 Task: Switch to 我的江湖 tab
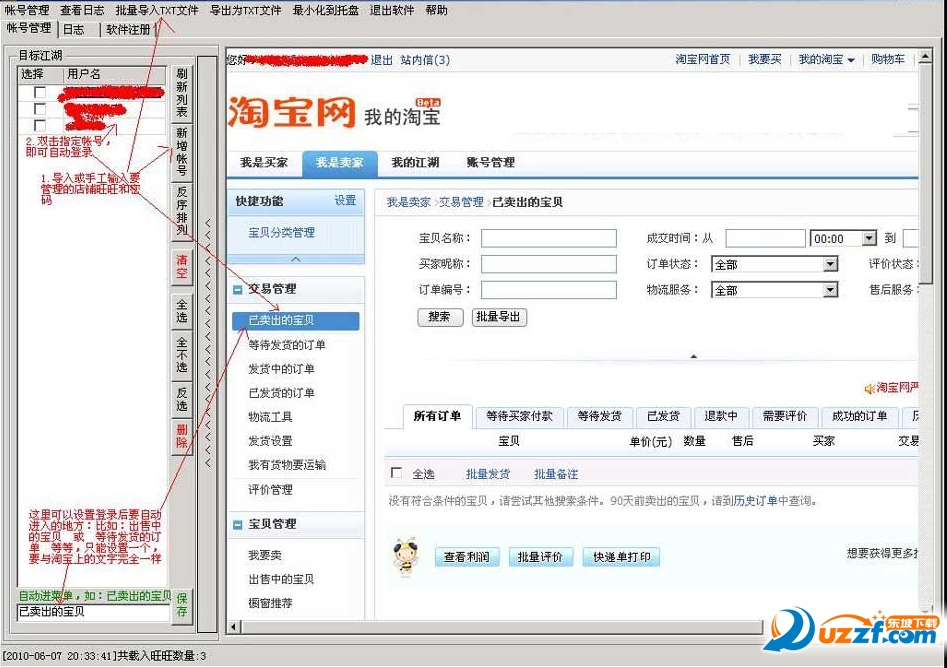415,162
